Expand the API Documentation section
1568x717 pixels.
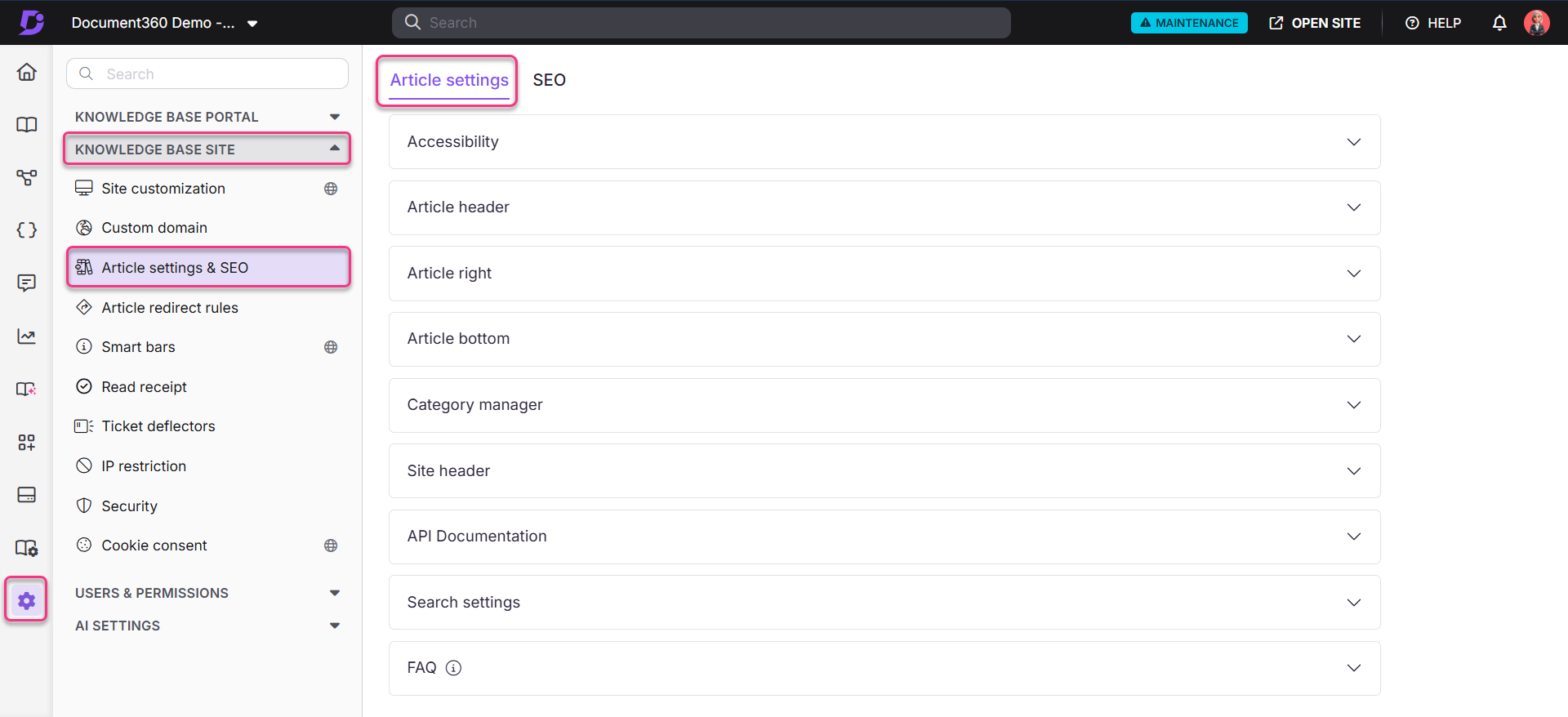tap(884, 537)
